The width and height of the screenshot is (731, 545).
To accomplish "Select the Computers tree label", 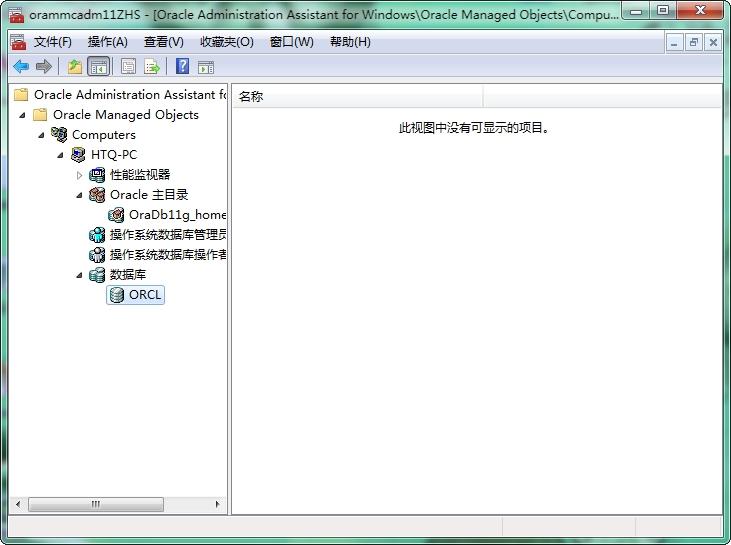I will pyautogui.click(x=103, y=135).
